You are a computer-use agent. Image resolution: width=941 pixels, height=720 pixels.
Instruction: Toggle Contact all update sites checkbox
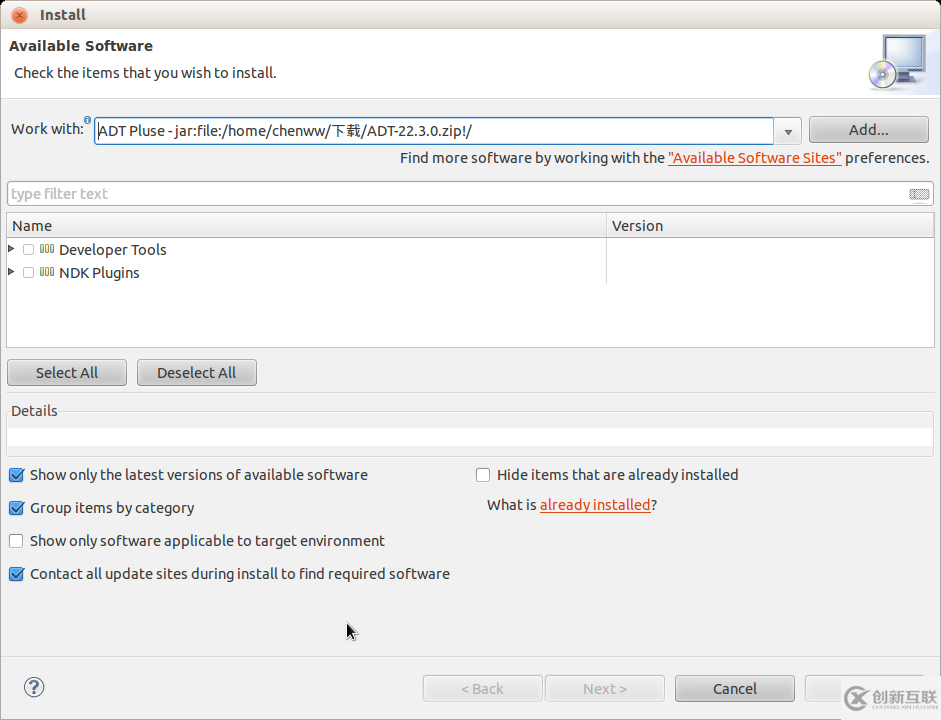tap(16, 574)
